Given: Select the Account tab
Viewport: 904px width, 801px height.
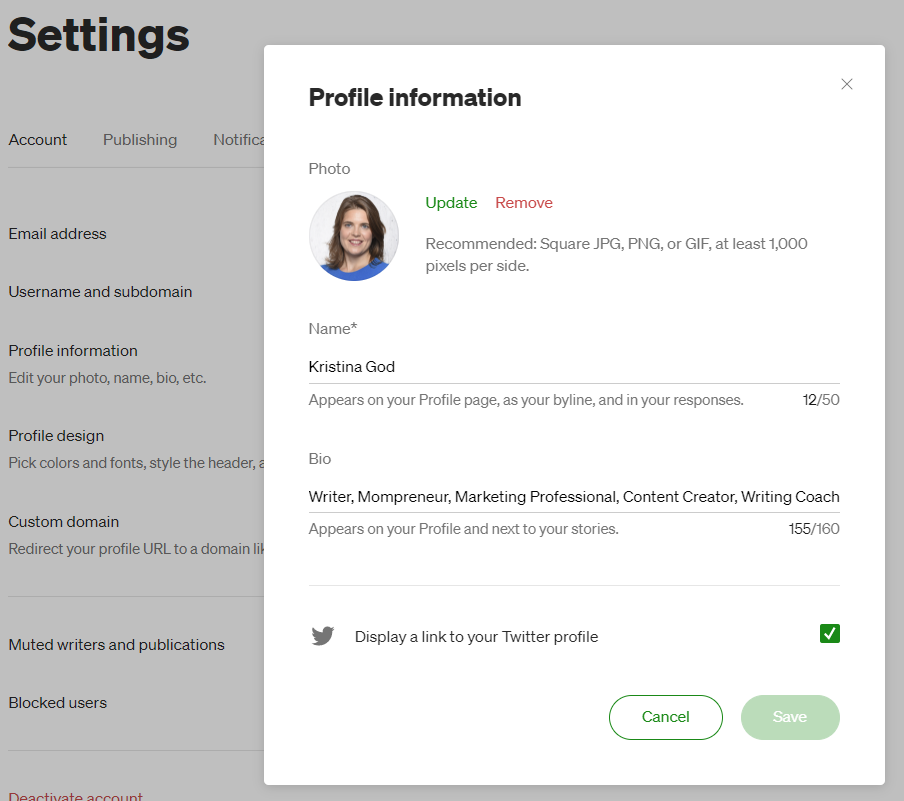Looking at the screenshot, I should 37,140.
